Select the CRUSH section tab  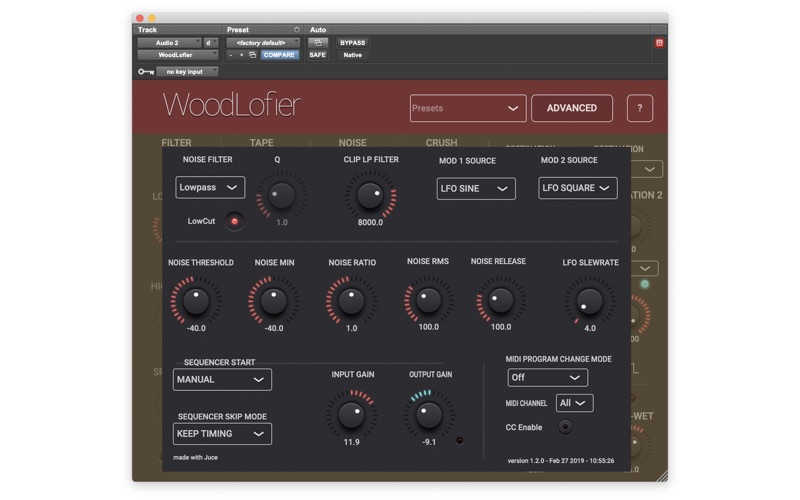(x=441, y=142)
